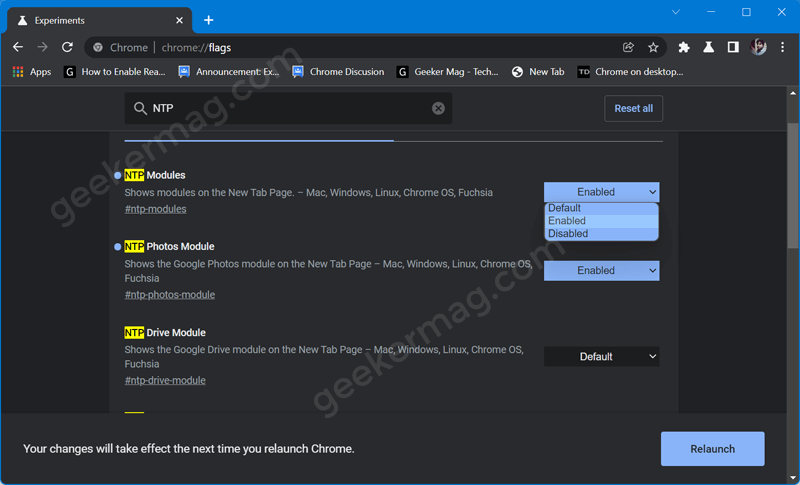The height and width of the screenshot is (485, 800).
Task: Click the page scrollbar down arrow
Action: tap(792, 478)
